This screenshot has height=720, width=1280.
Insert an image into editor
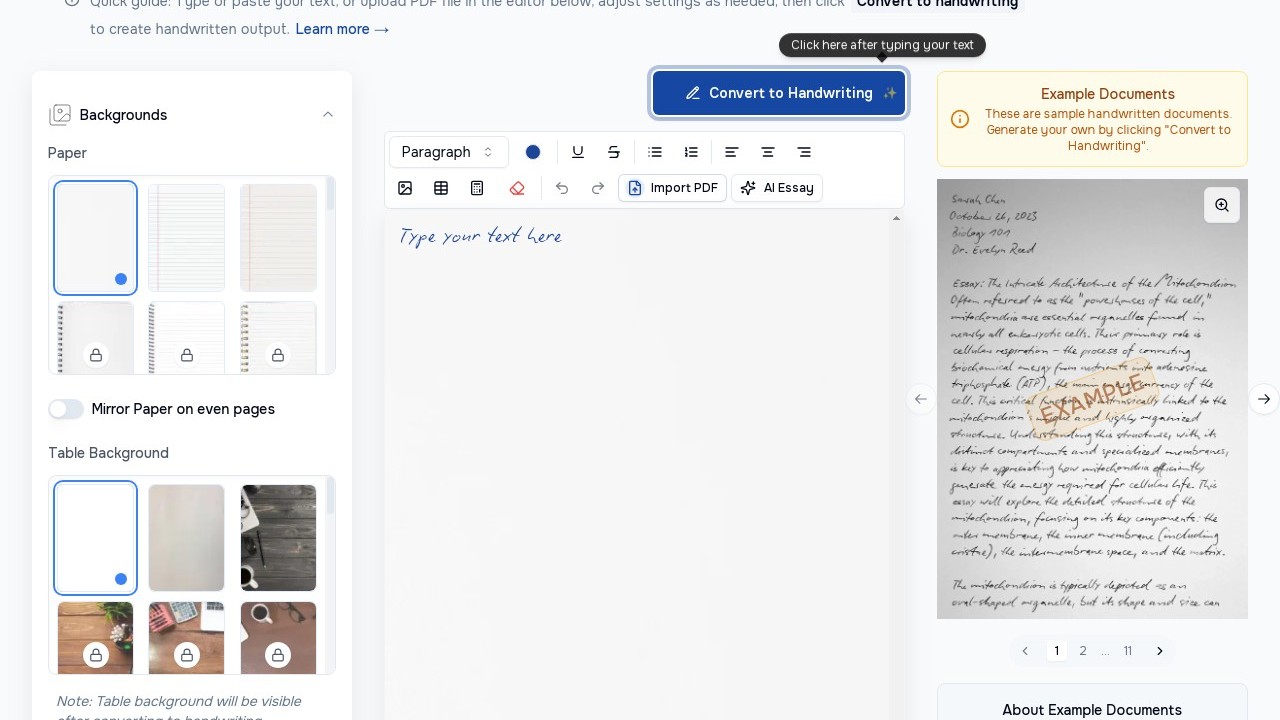coord(405,188)
